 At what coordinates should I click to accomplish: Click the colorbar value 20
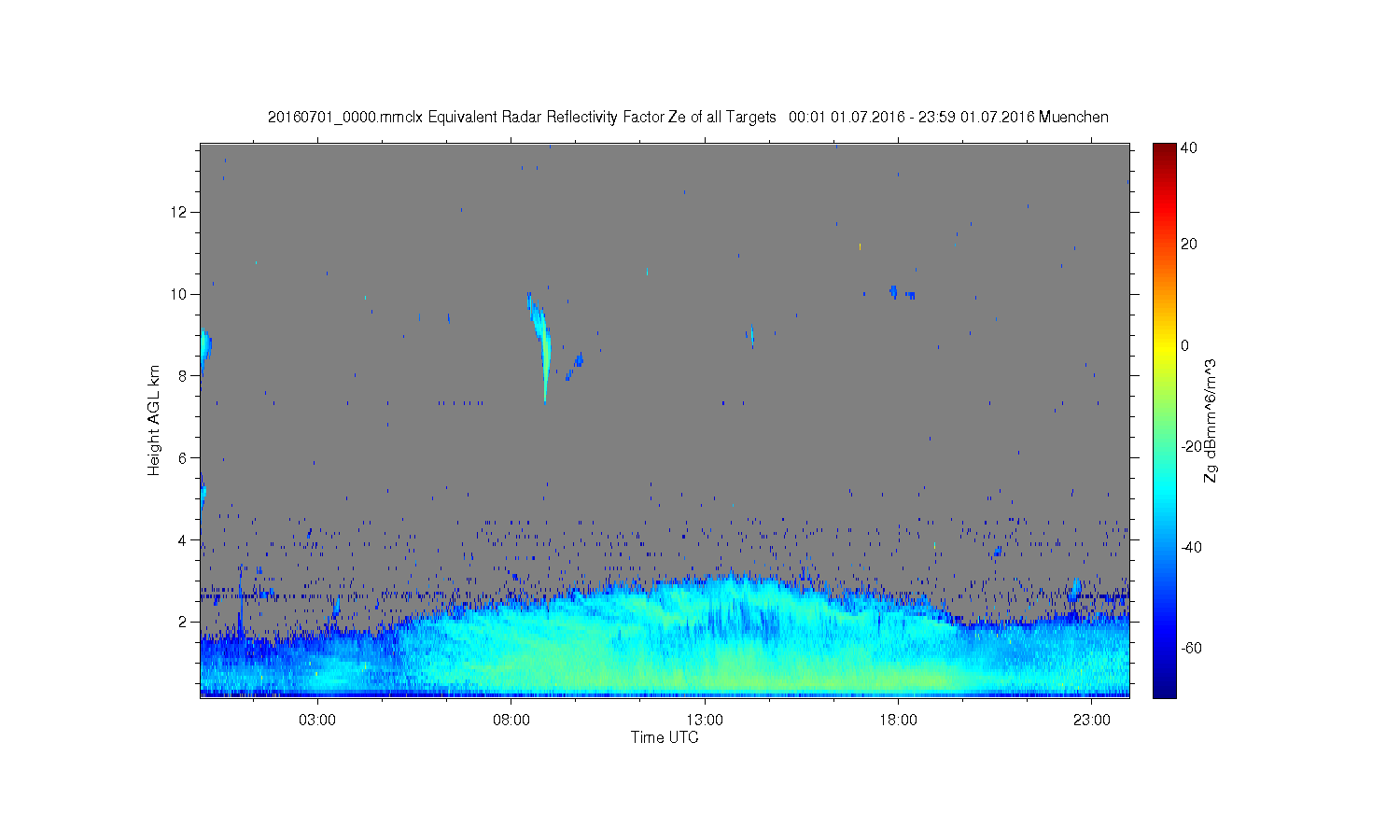tap(1189, 245)
